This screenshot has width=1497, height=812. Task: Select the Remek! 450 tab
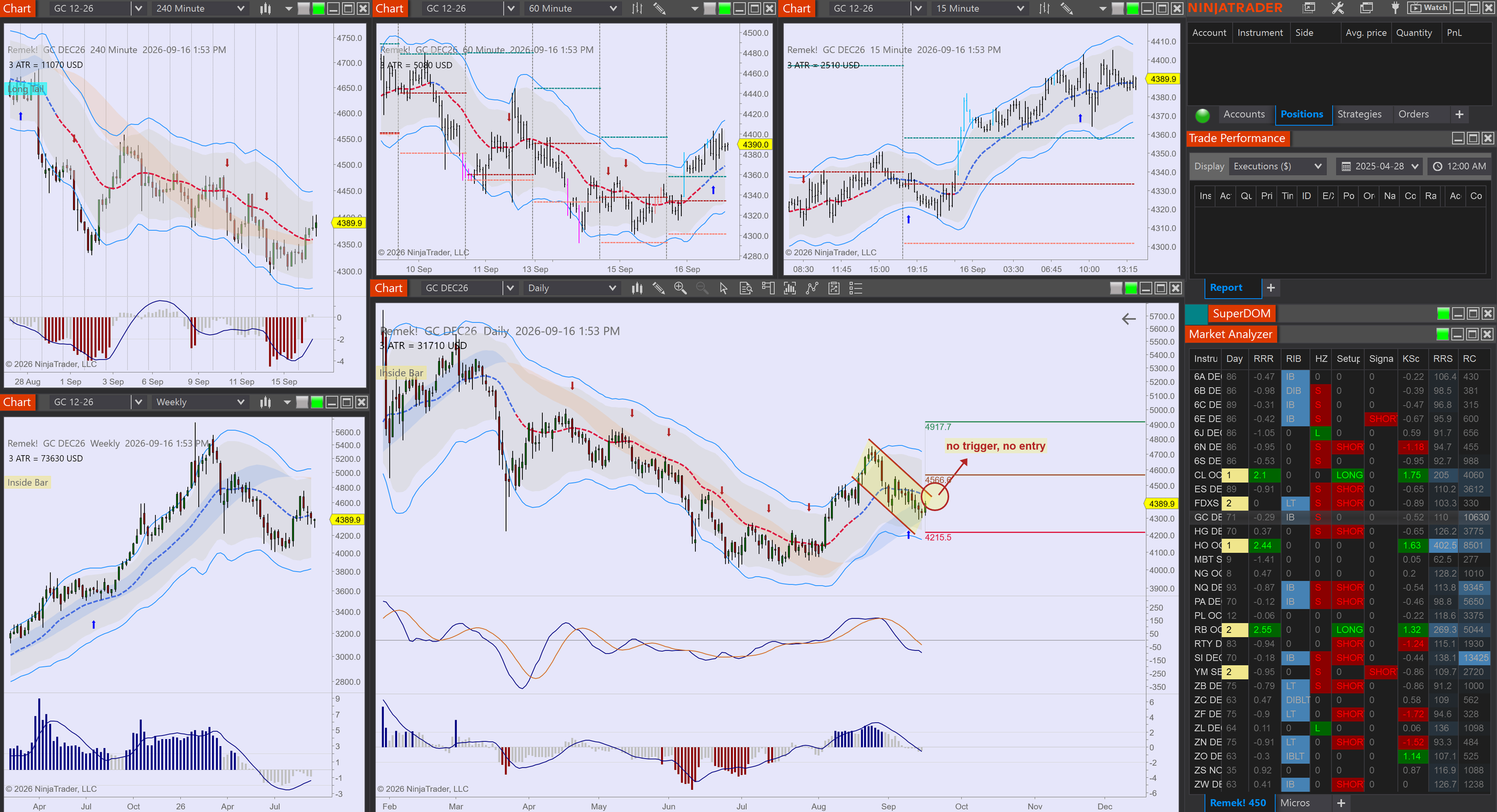click(1238, 803)
